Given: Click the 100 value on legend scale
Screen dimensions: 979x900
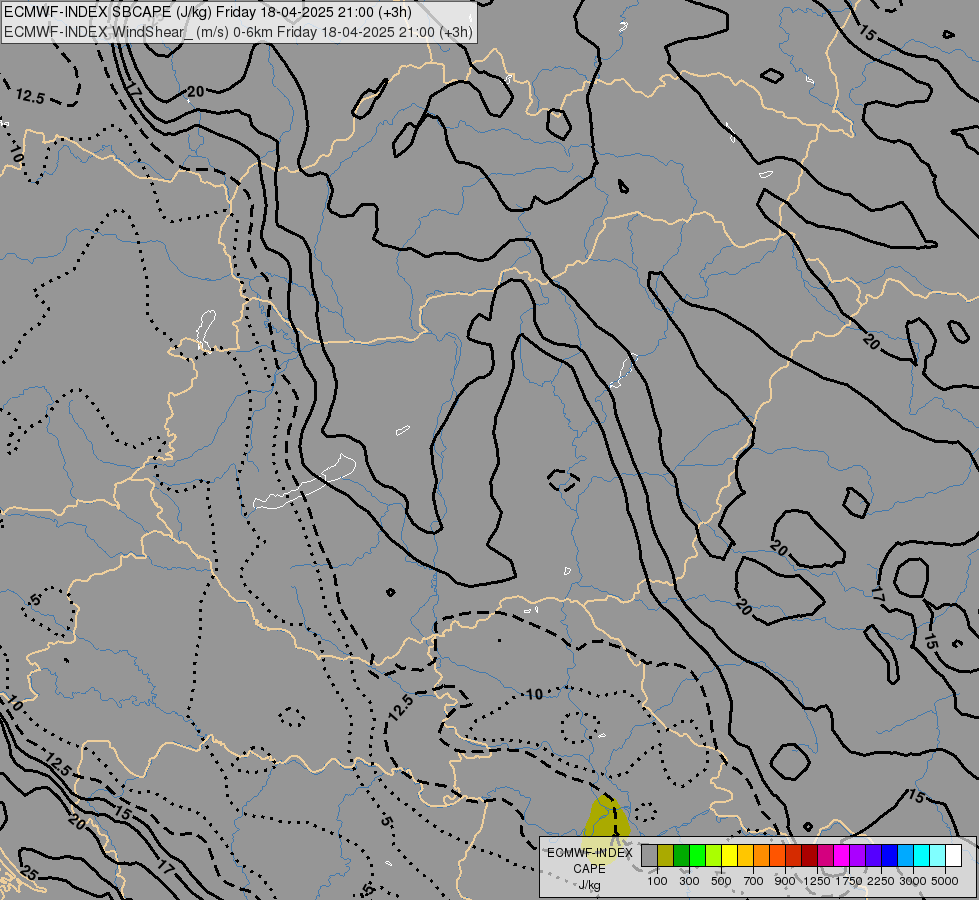Looking at the screenshot, I should 657,881.
